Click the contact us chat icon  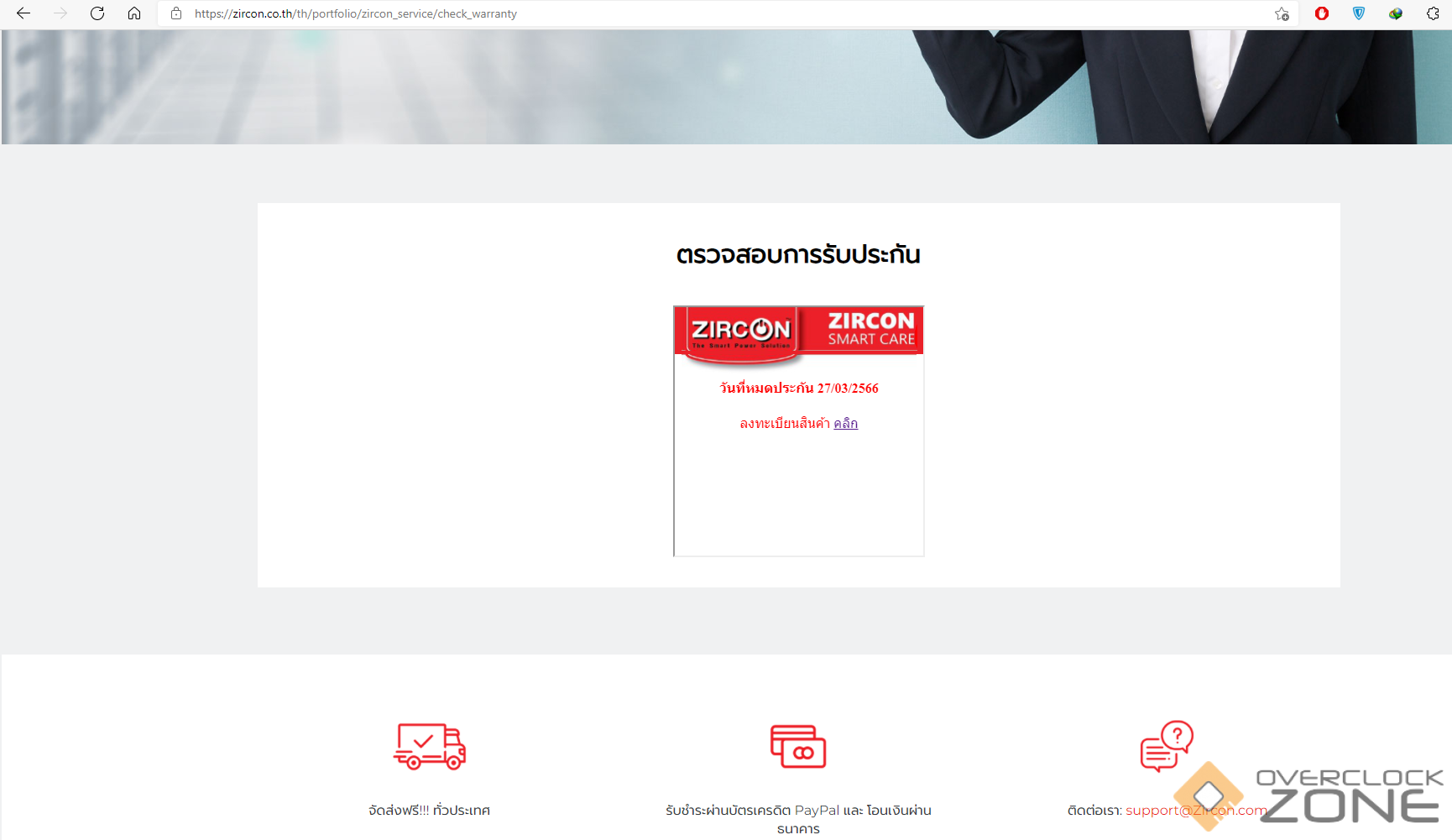[x=1167, y=746]
